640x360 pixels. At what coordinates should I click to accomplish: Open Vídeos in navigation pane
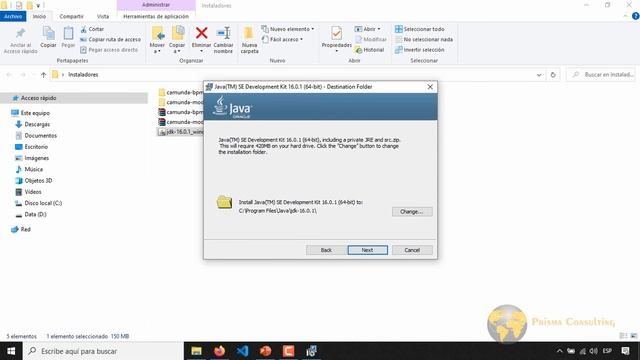click(28, 191)
